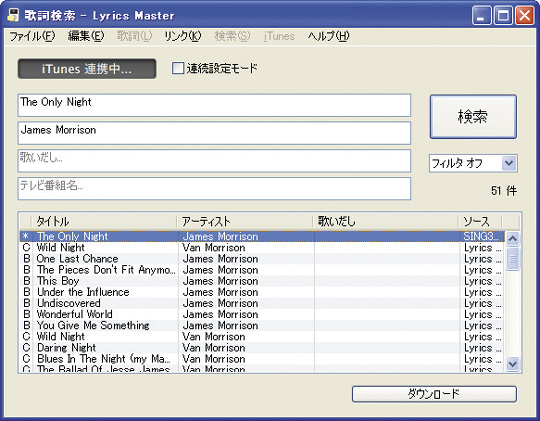Viewport: 540px width, 421px height.
Task: Select the row One Last Chance
Action: [262, 259]
